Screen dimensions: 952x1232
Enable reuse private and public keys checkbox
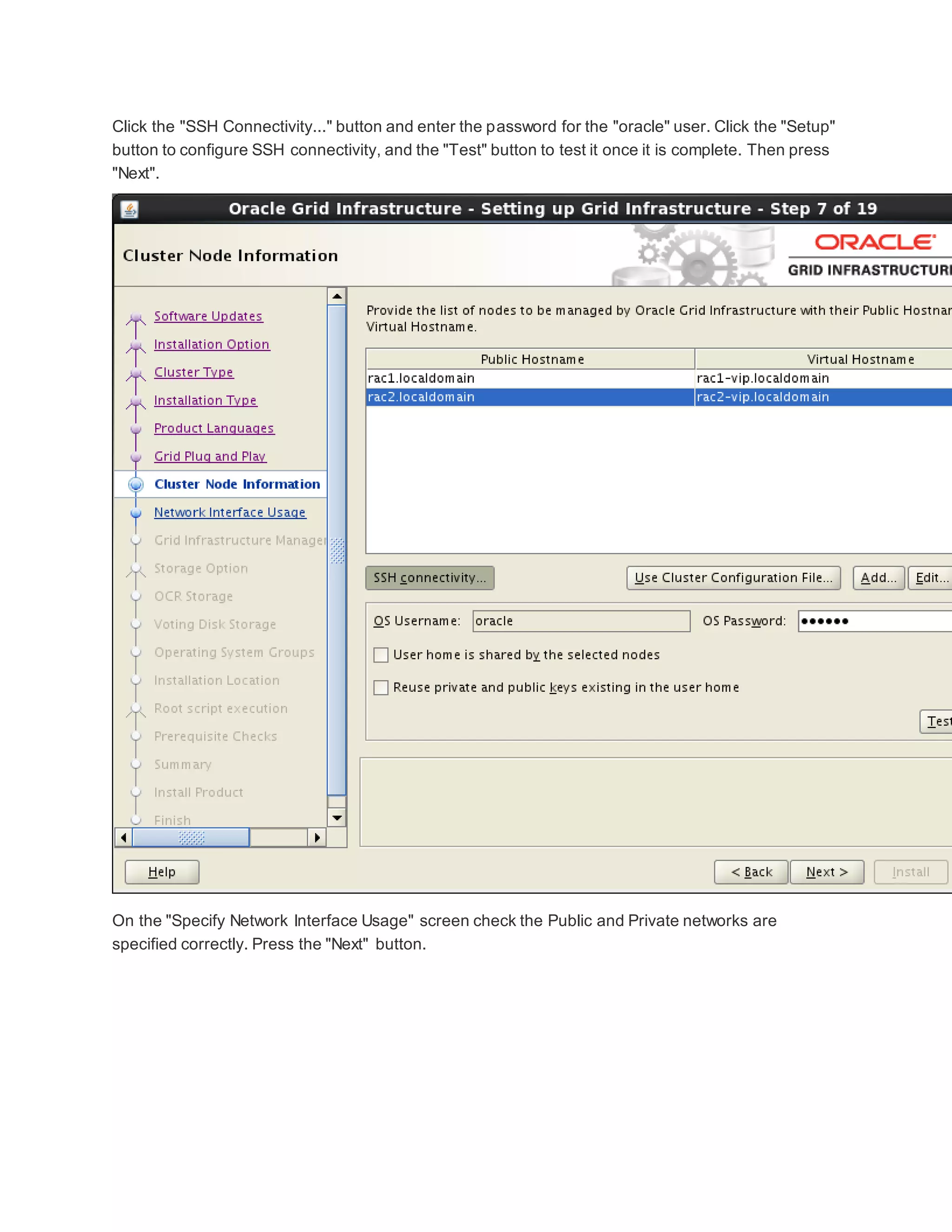(381, 687)
